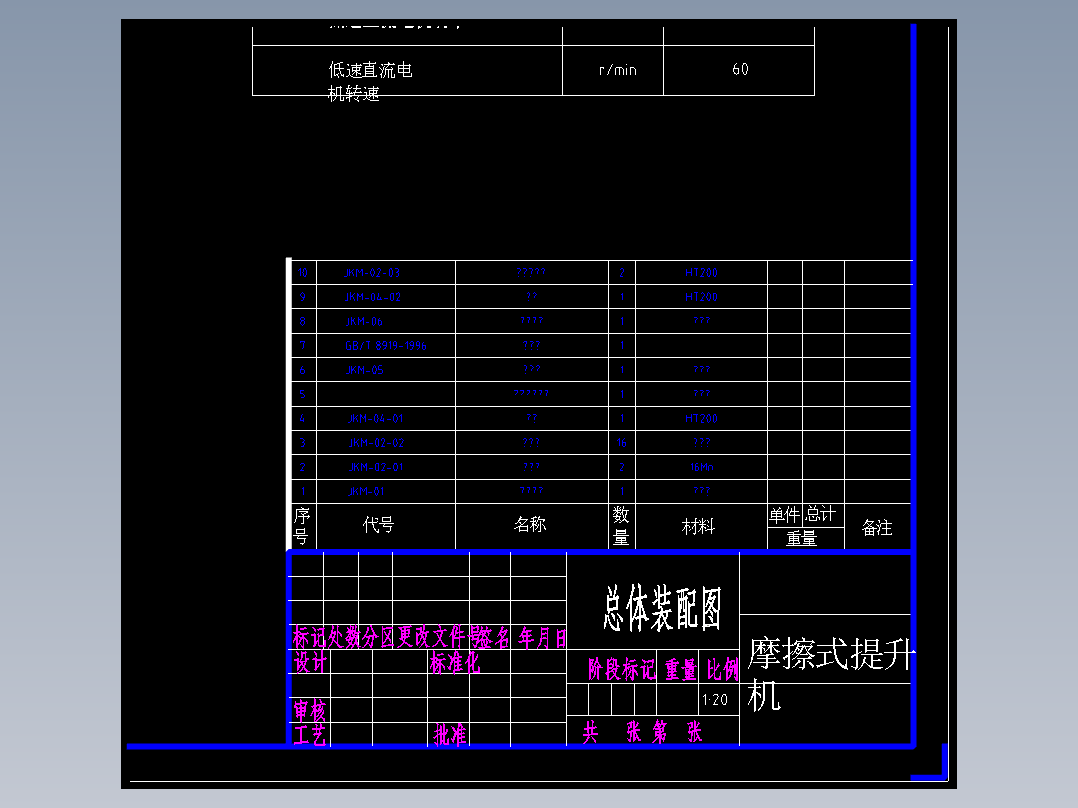1078x808 pixels.
Task: Click the 60 r/min speed value
Action: tap(739, 69)
